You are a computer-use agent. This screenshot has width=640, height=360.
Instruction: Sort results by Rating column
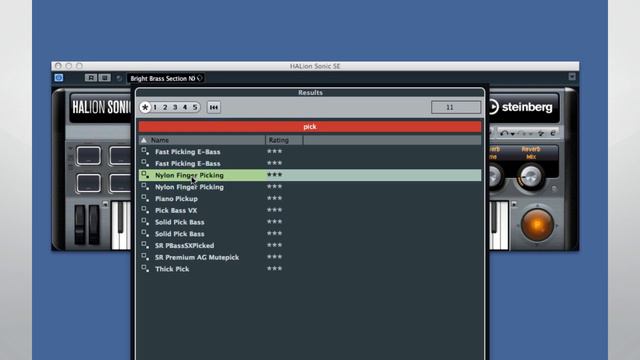[284, 140]
